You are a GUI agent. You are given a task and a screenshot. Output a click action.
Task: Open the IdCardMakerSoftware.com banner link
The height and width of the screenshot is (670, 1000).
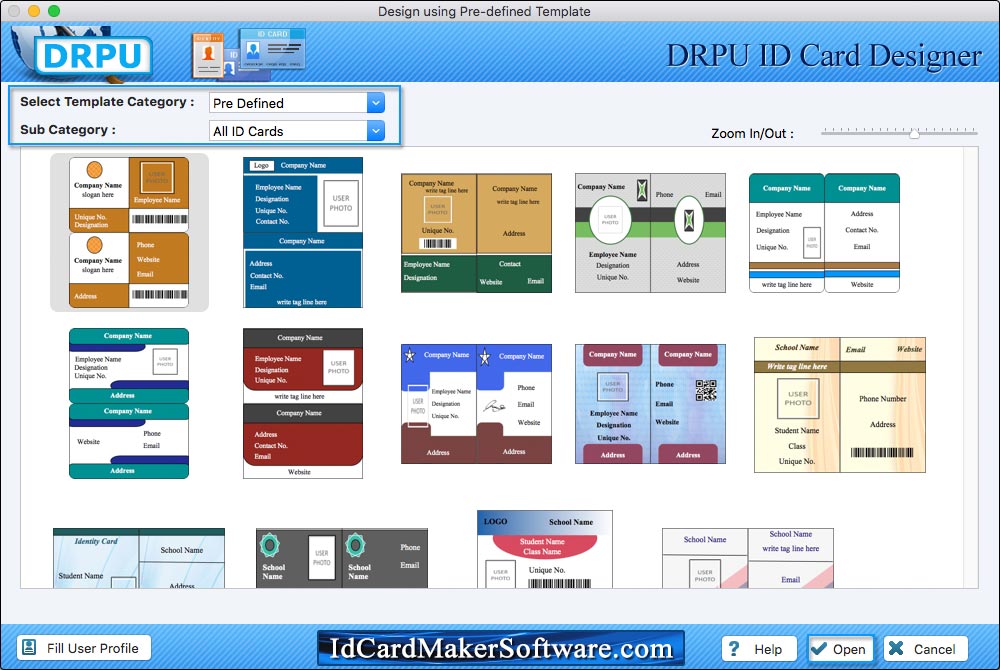[501, 648]
